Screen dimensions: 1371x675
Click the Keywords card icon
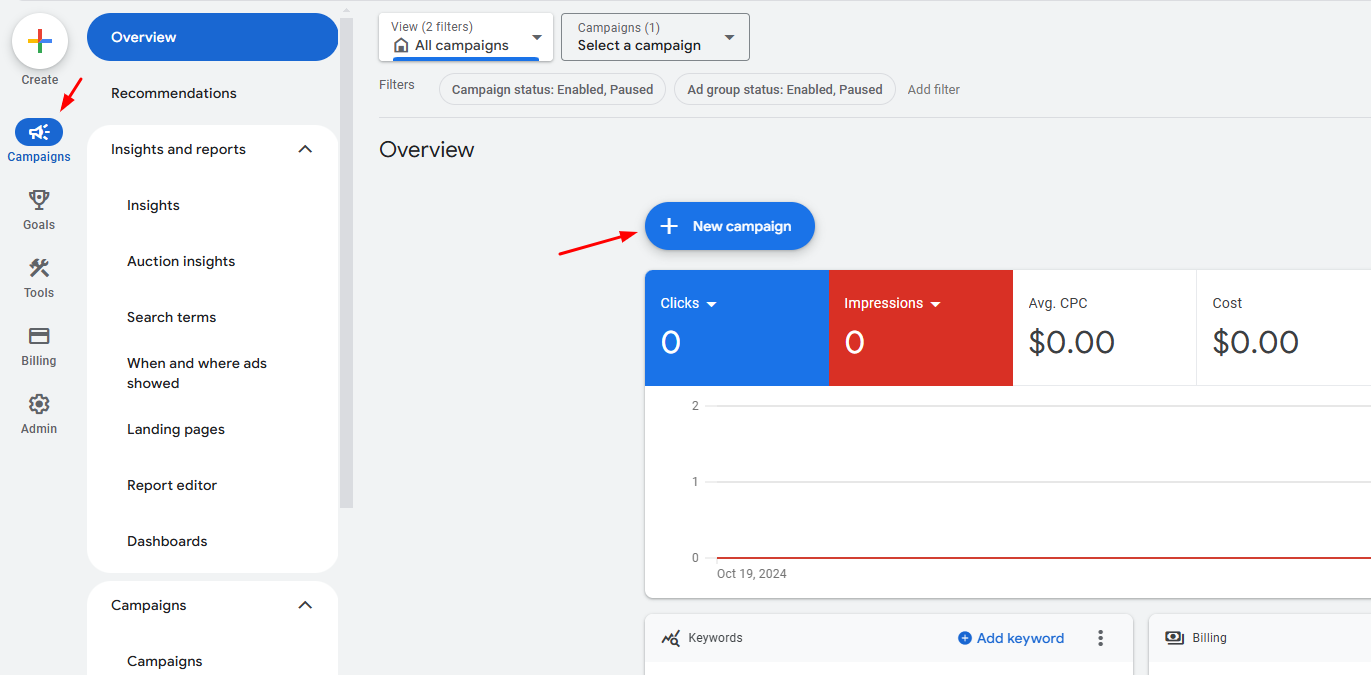coord(671,638)
